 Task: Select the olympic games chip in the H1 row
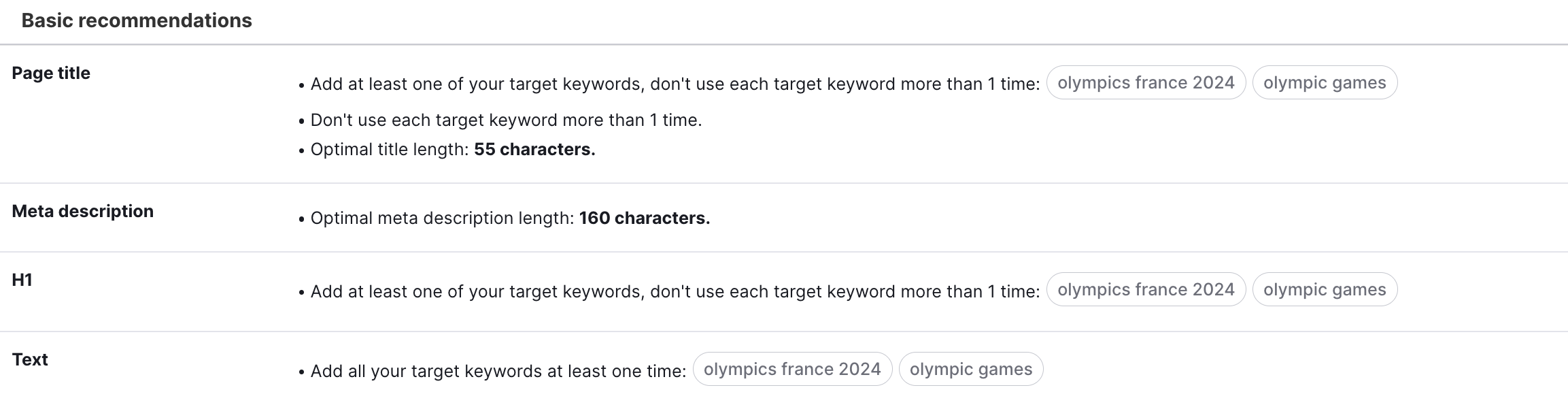coord(1324,289)
